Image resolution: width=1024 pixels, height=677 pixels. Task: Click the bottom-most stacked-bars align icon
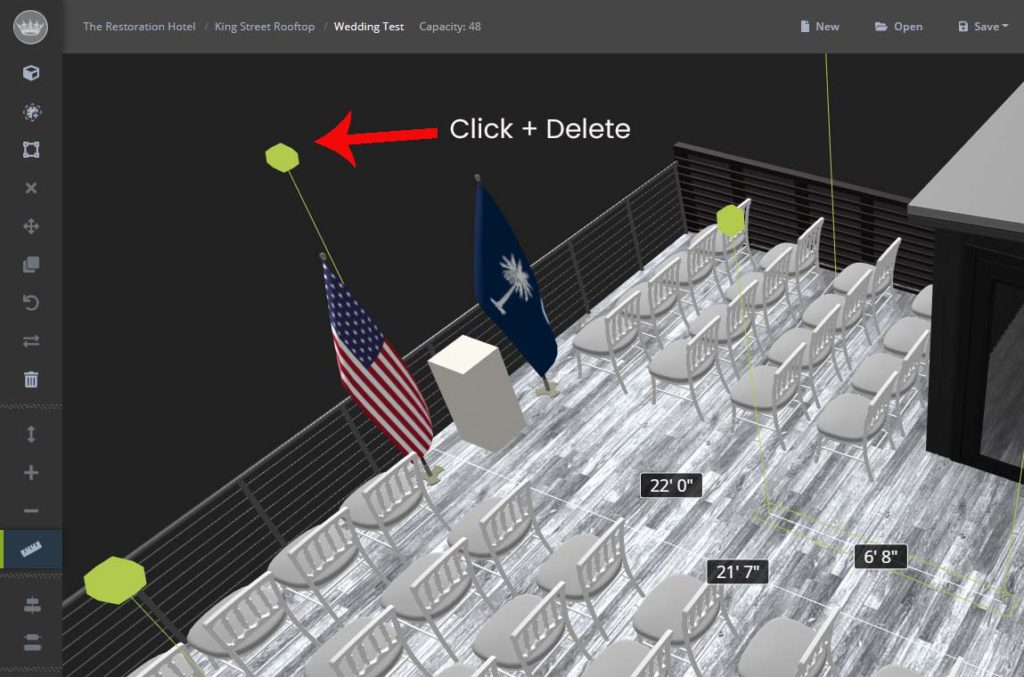32,642
